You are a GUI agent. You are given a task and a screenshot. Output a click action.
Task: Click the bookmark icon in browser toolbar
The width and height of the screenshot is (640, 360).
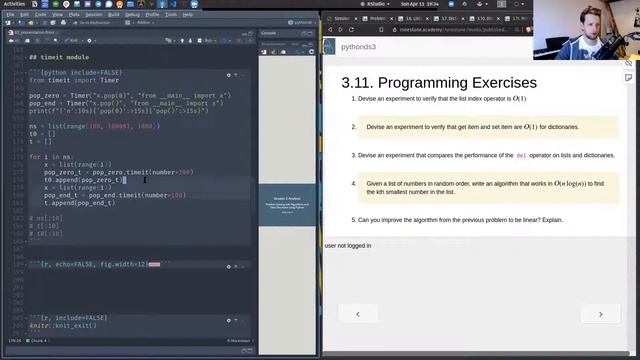click(381, 30)
